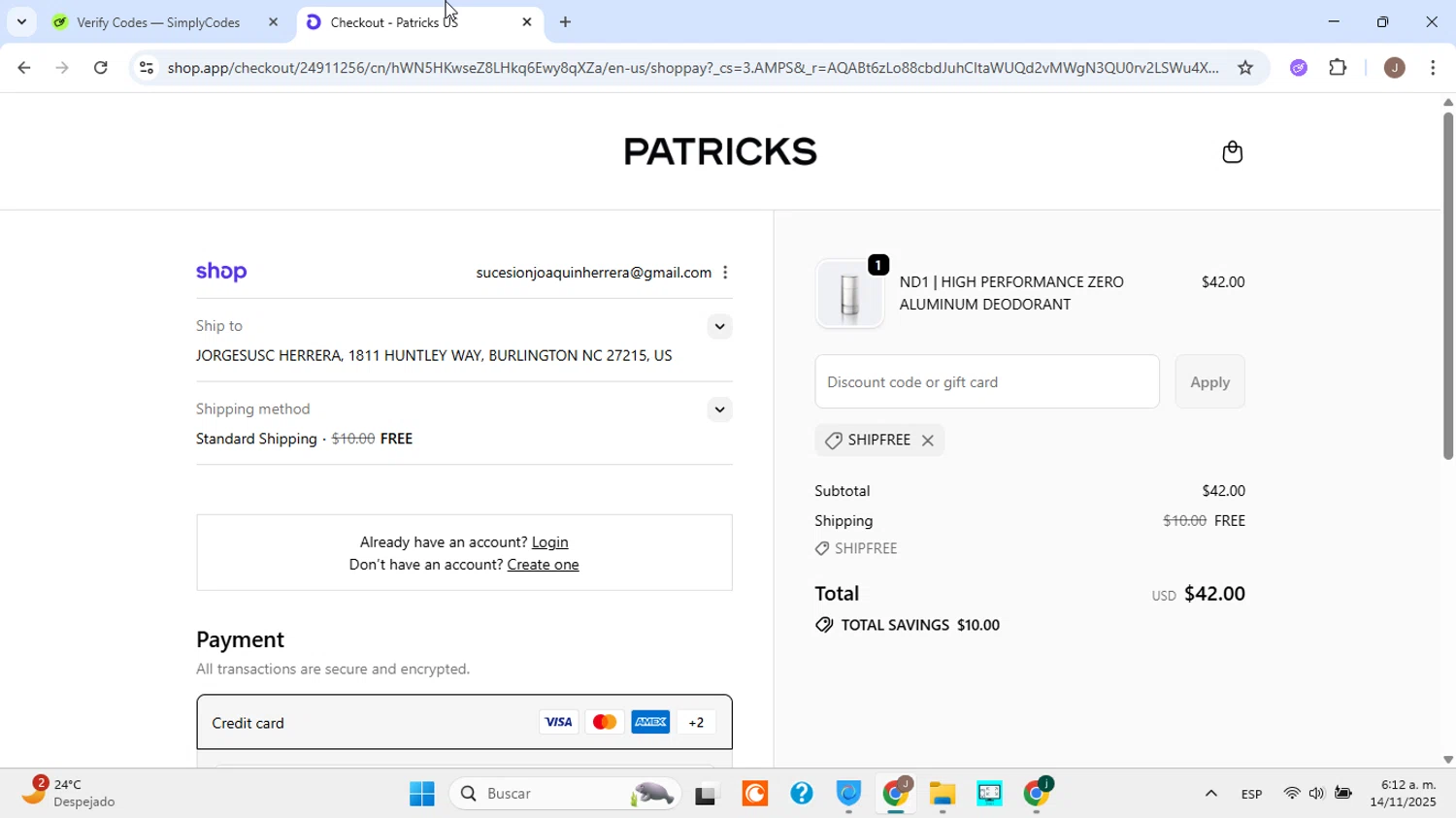
Task: Open the volume speaker icon
Action: (x=1316, y=795)
